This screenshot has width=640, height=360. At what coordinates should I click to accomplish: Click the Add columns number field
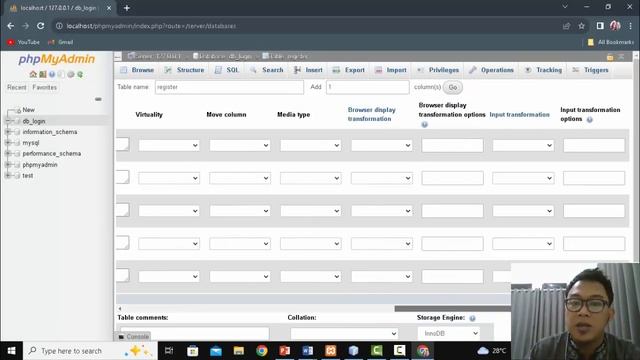(x=368, y=87)
